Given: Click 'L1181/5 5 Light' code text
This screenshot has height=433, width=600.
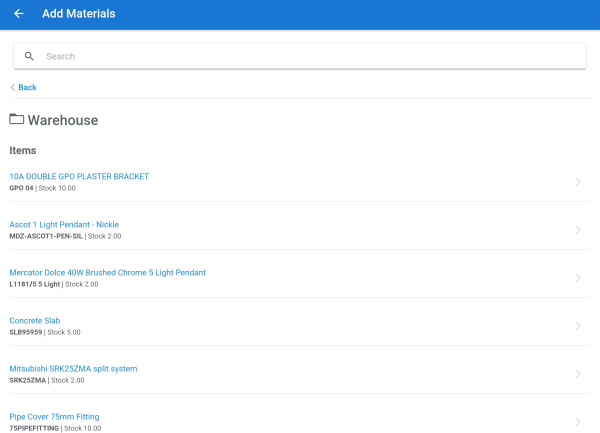Looking at the screenshot, I should click(34, 284).
